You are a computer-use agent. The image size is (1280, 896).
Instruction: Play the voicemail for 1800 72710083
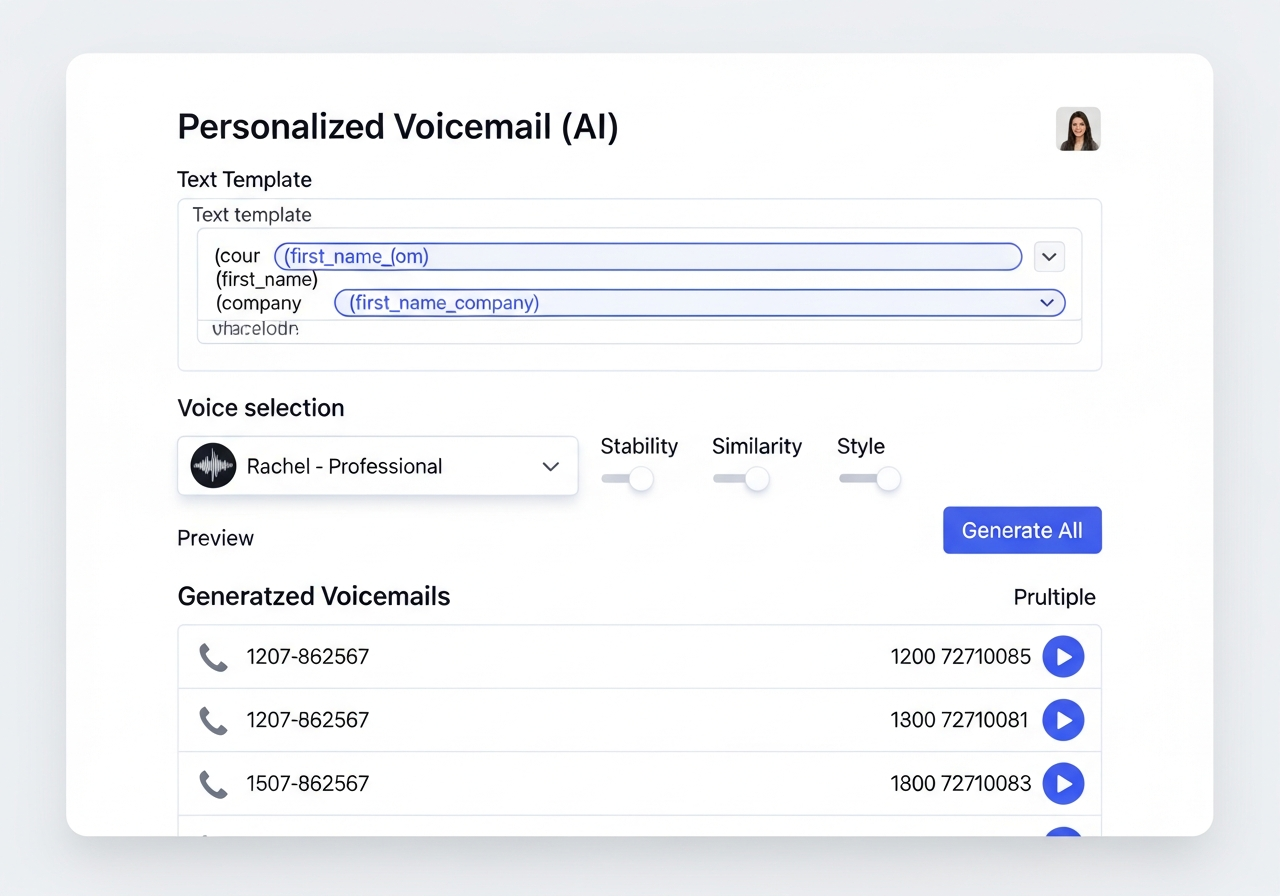(x=1063, y=784)
